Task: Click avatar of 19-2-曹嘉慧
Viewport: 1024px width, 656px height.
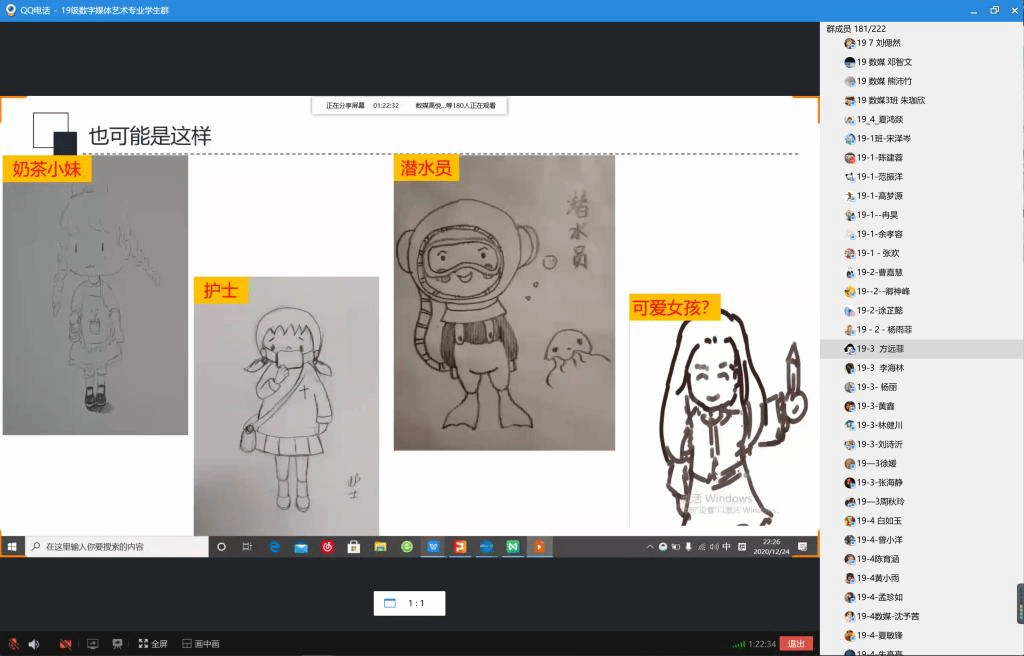Action: (849, 273)
